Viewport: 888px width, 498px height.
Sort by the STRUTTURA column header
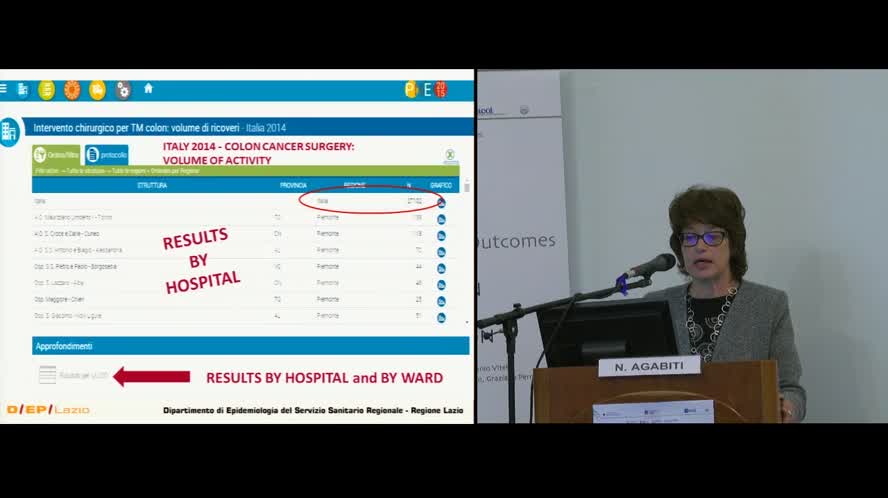[152, 185]
